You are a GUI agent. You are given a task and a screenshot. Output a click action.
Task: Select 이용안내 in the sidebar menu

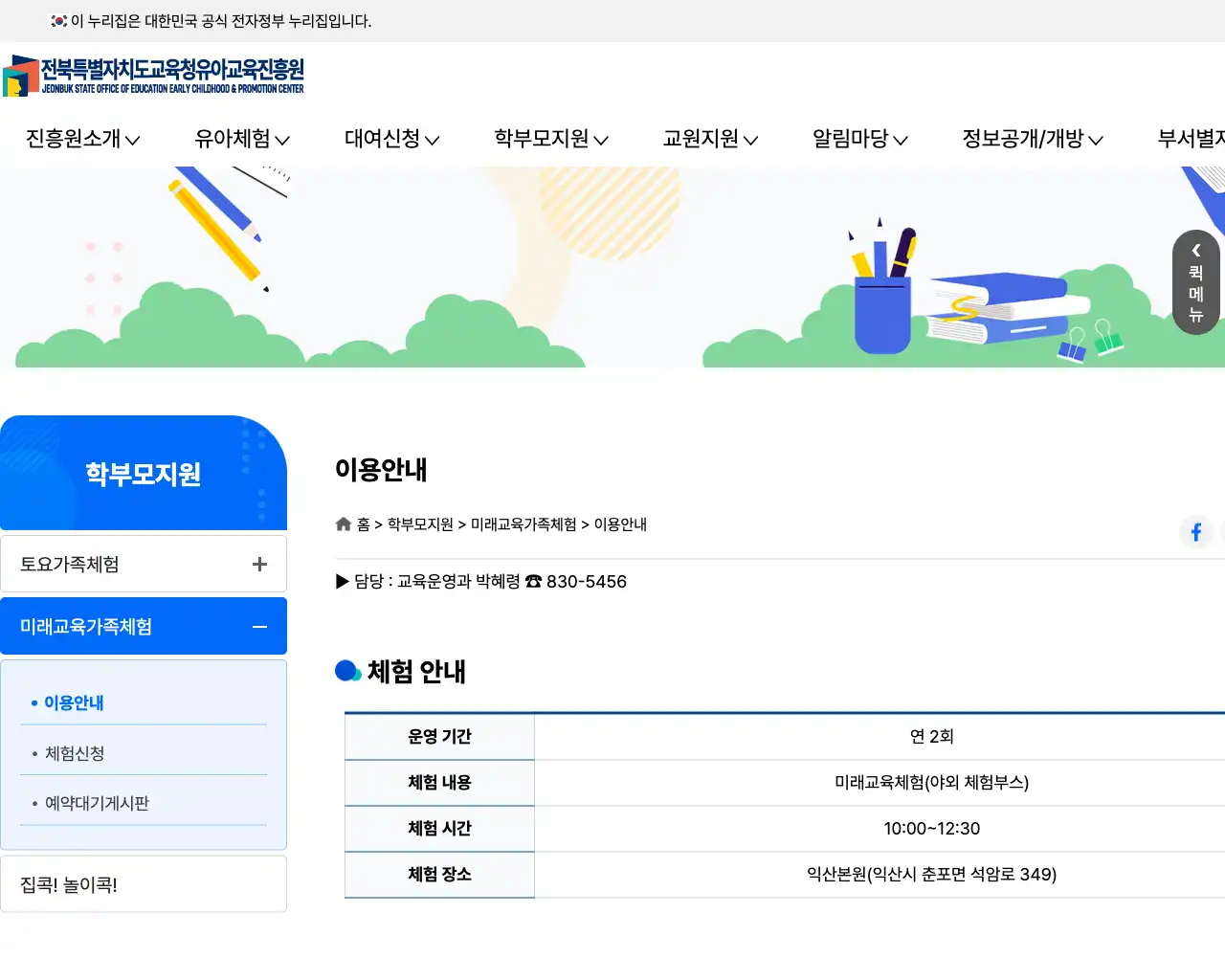click(71, 702)
